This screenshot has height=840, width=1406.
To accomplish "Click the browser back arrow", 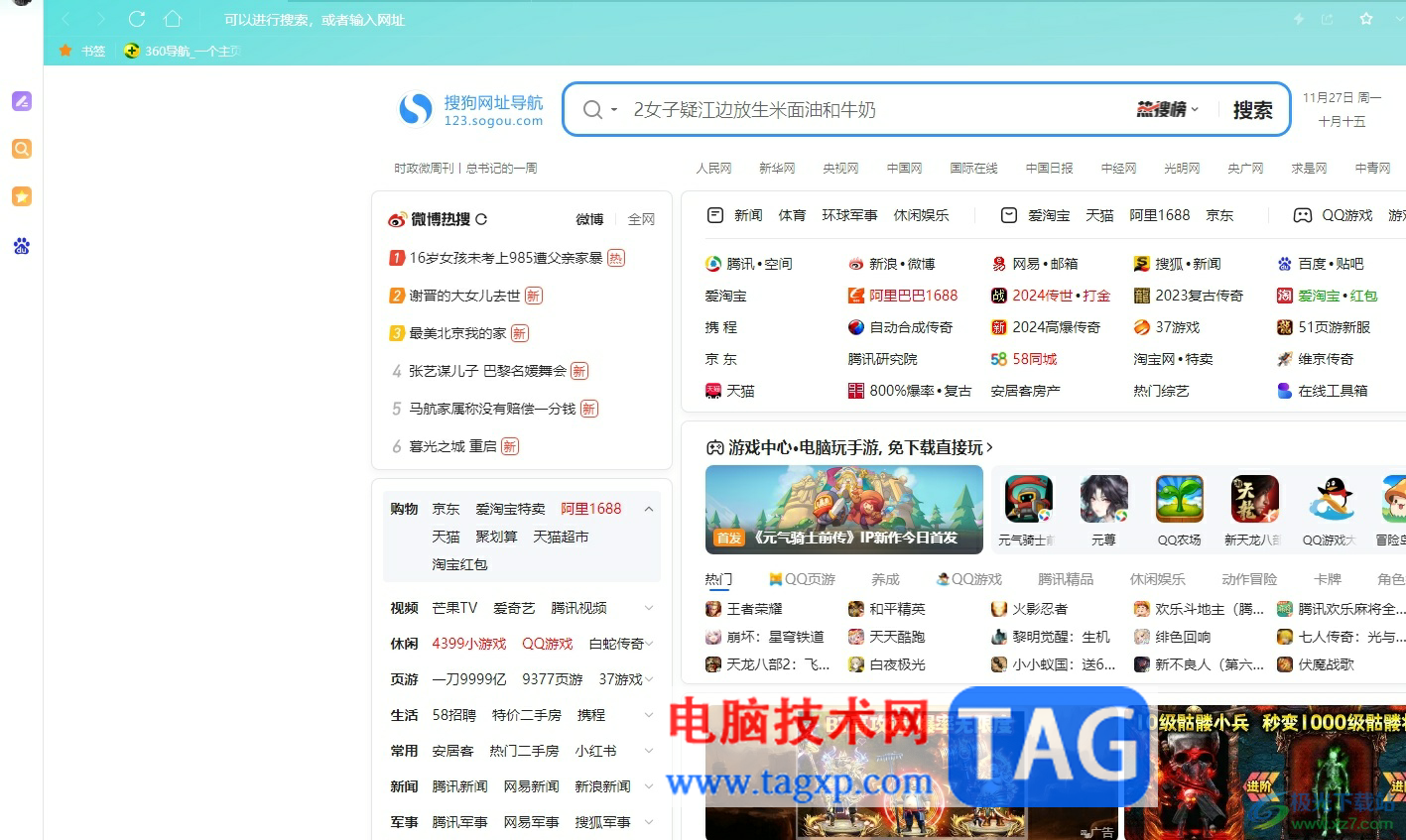I will [x=66, y=19].
